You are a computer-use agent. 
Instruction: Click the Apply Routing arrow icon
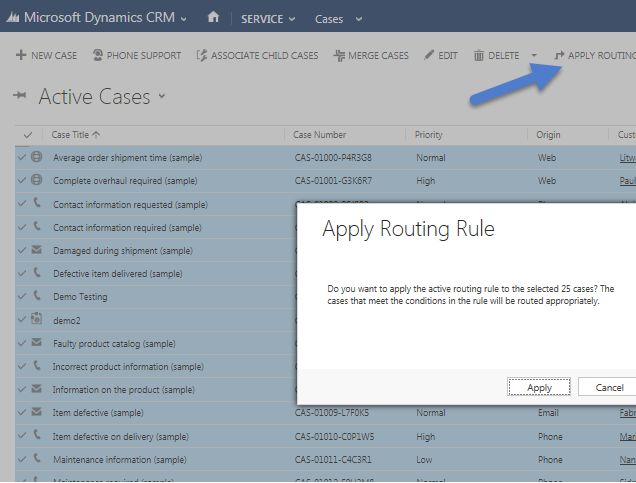coord(559,55)
